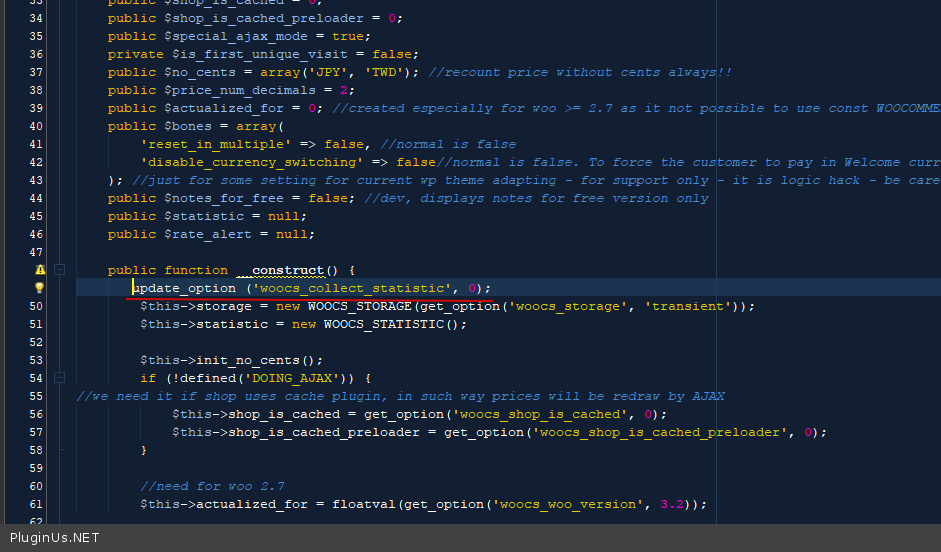Collapse the __construct function fold marker
The width and height of the screenshot is (941, 552).
(60, 270)
